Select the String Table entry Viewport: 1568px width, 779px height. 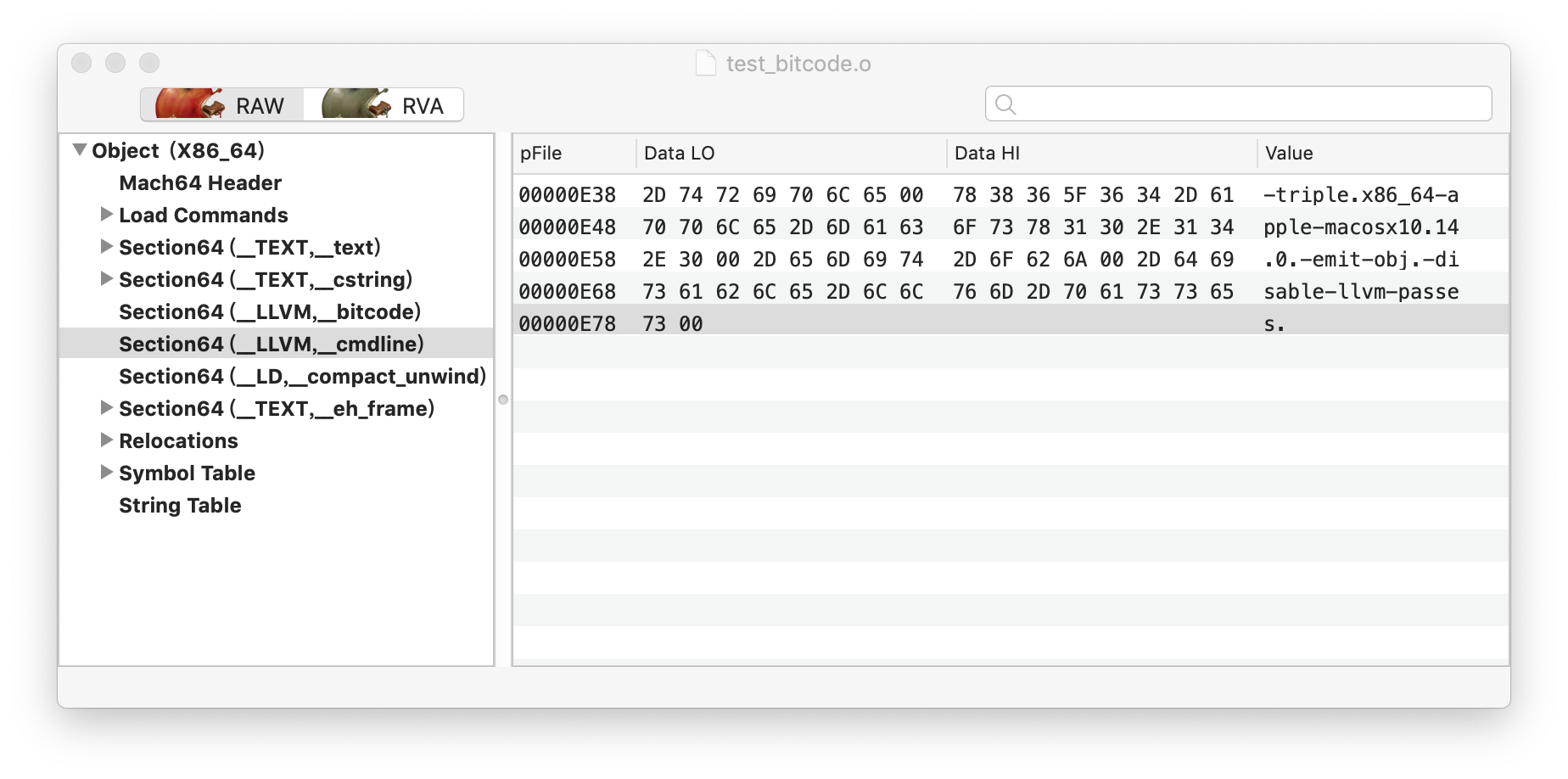[181, 505]
